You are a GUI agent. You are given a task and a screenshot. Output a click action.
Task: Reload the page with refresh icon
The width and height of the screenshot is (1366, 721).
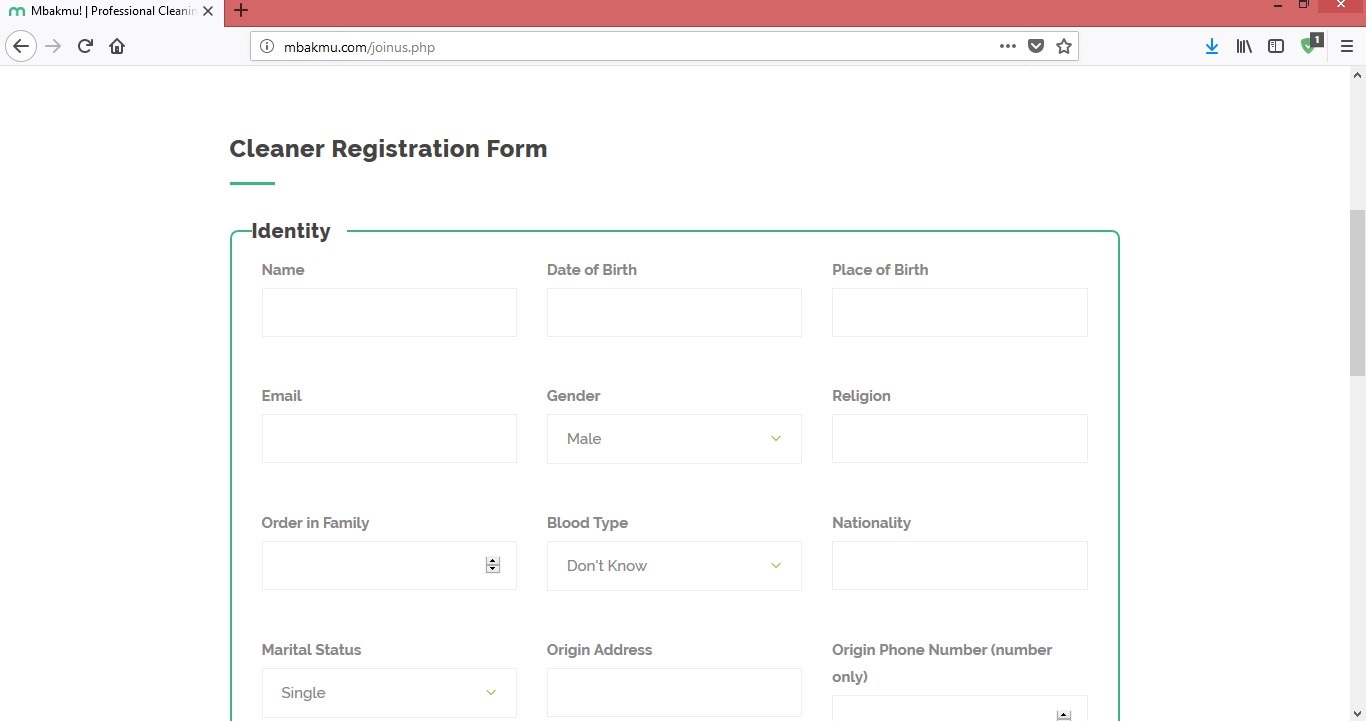[x=85, y=46]
